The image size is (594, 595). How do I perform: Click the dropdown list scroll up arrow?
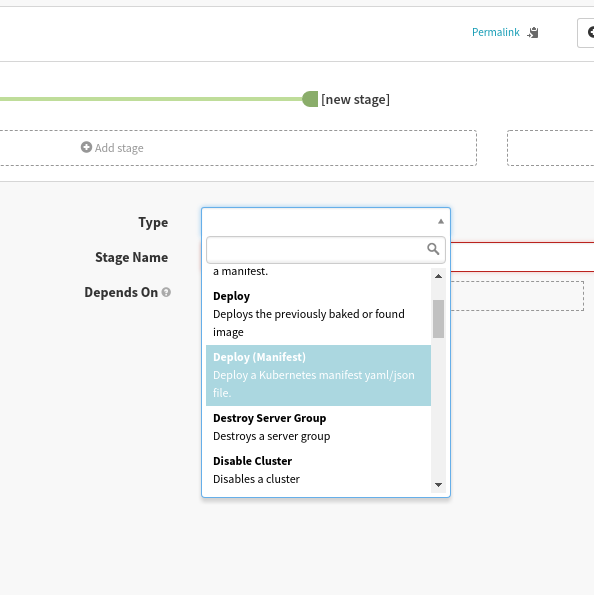pos(438,276)
